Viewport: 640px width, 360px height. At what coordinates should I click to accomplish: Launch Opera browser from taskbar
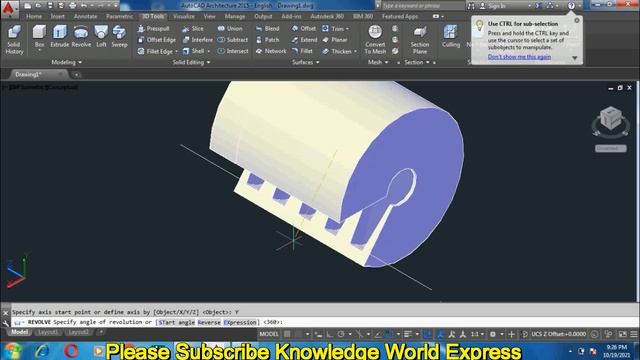[71, 351]
